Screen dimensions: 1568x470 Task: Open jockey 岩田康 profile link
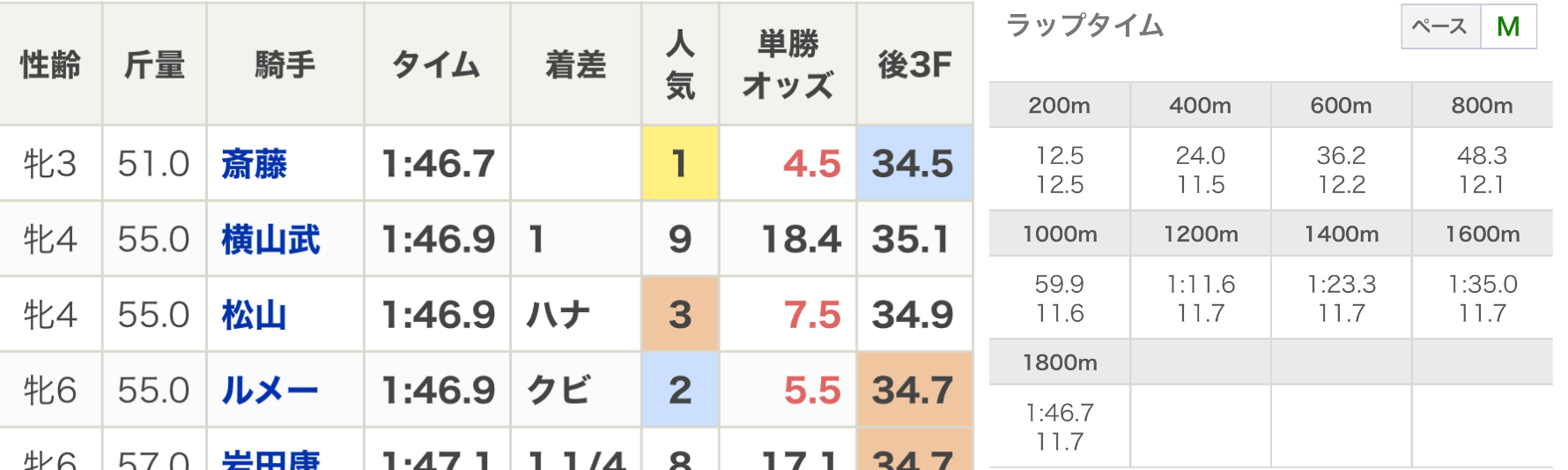click(270, 459)
